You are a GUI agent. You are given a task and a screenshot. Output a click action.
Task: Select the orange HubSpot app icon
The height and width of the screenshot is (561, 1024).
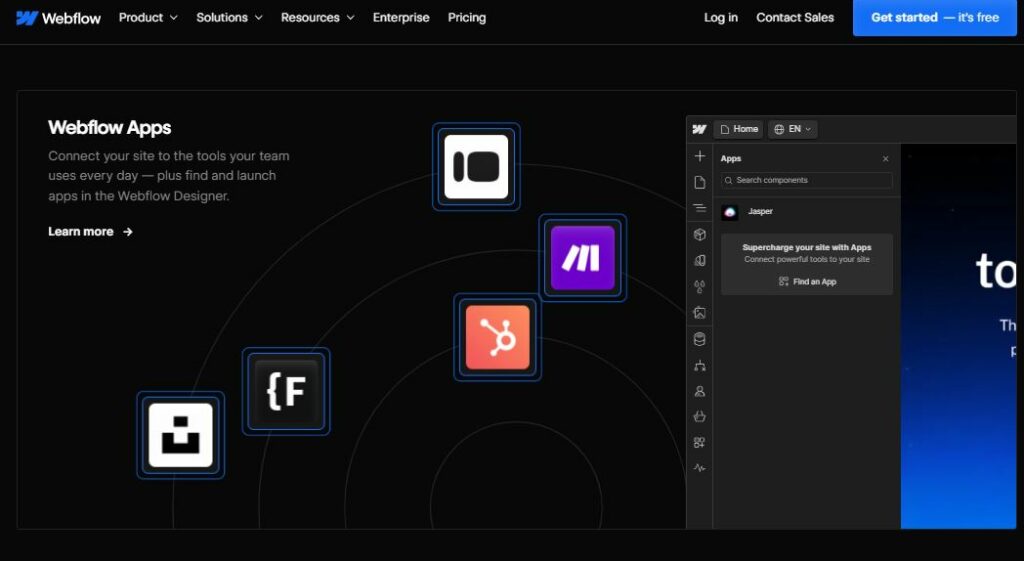tap(498, 337)
